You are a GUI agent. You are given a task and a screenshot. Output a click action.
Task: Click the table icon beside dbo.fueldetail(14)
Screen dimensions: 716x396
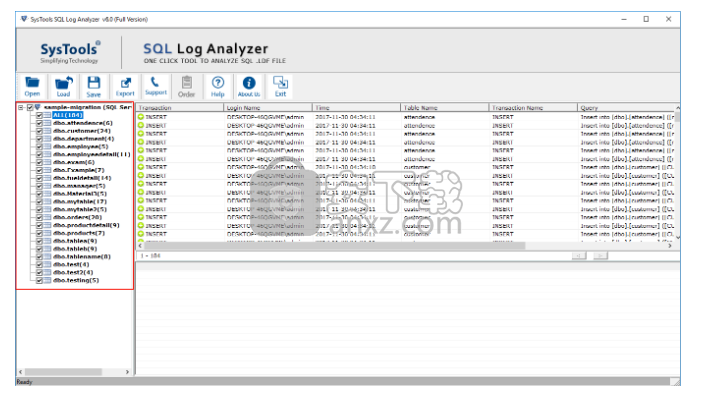(x=47, y=178)
